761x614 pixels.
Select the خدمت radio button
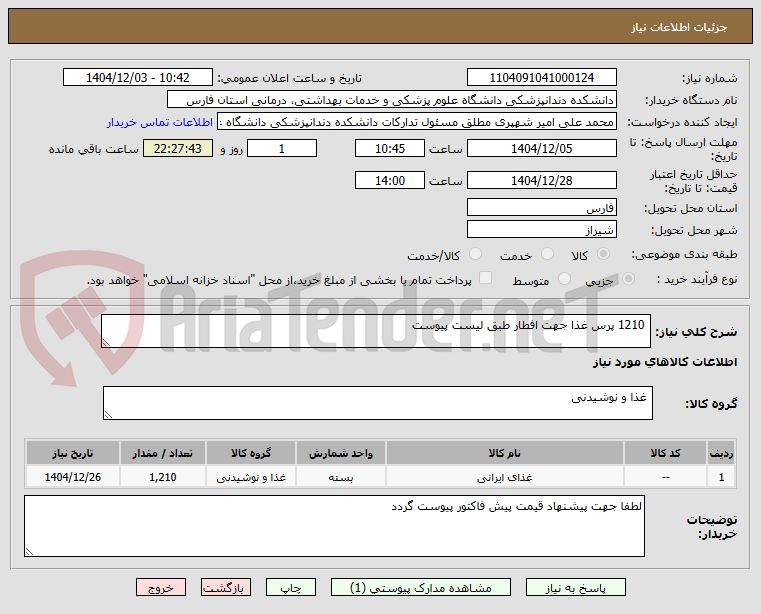click(547, 254)
